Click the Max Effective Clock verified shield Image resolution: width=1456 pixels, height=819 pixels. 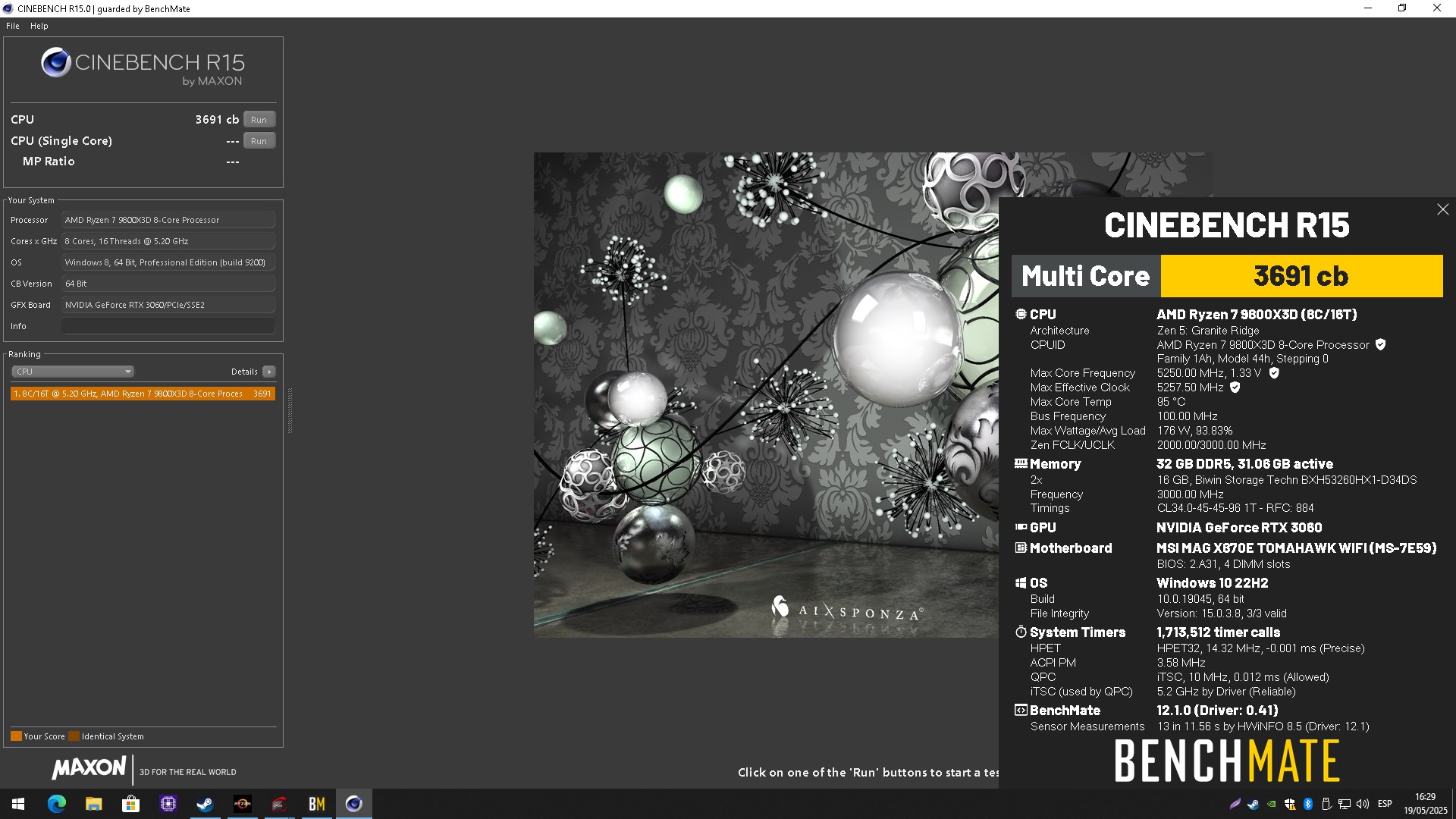(1235, 388)
